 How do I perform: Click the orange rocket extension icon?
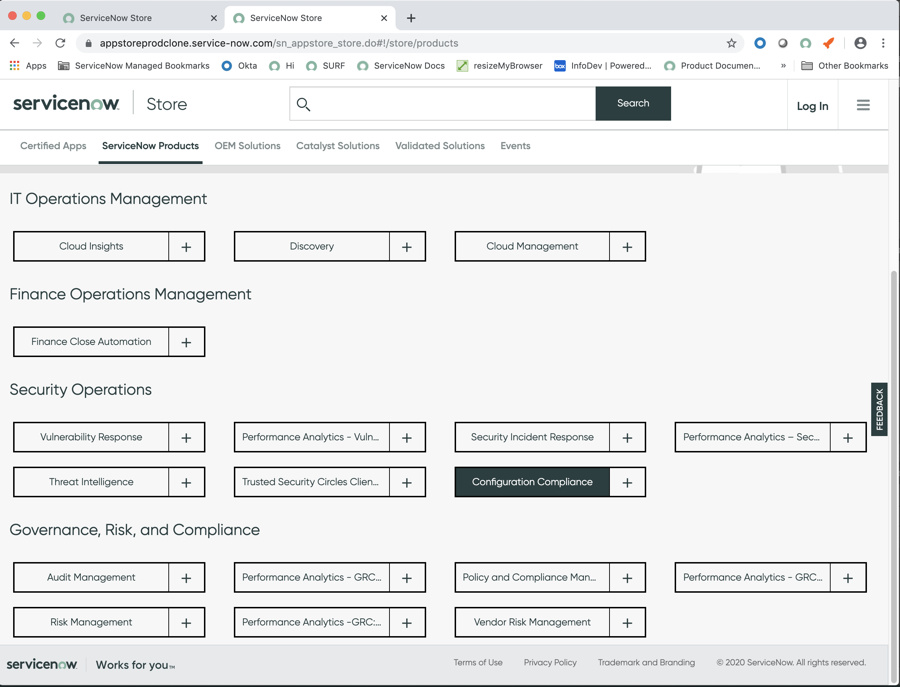point(828,43)
